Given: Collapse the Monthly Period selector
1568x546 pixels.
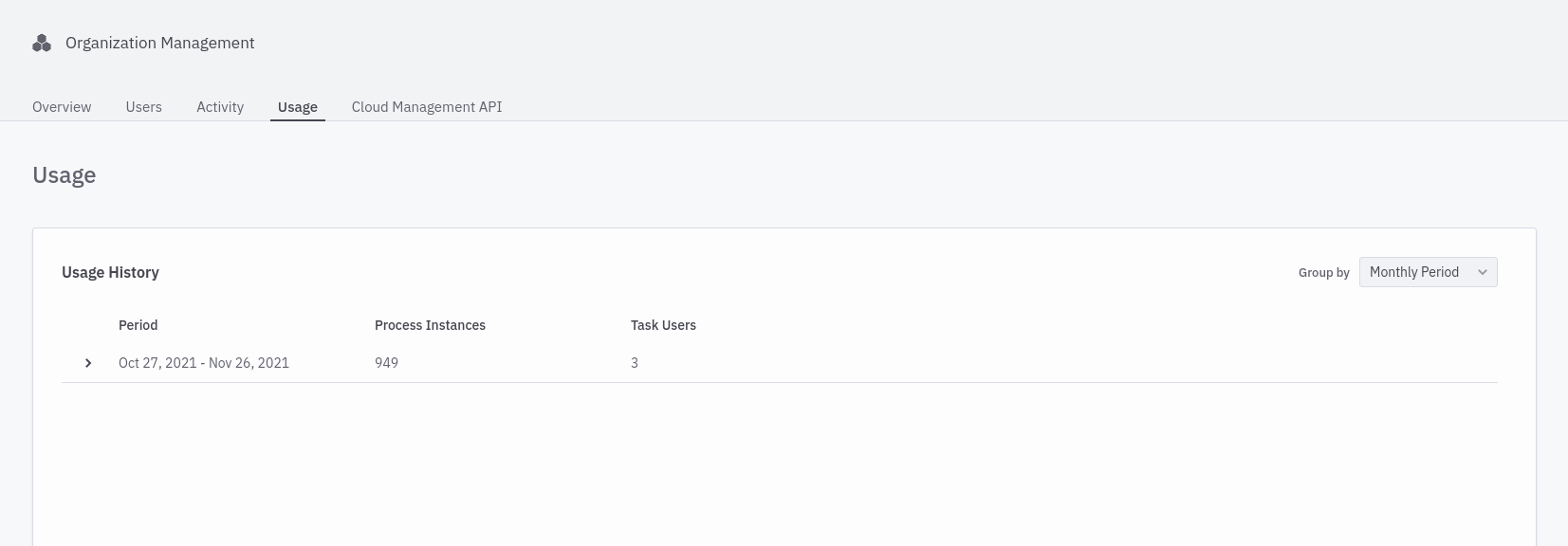Looking at the screenshot, I should (1428, 272).
